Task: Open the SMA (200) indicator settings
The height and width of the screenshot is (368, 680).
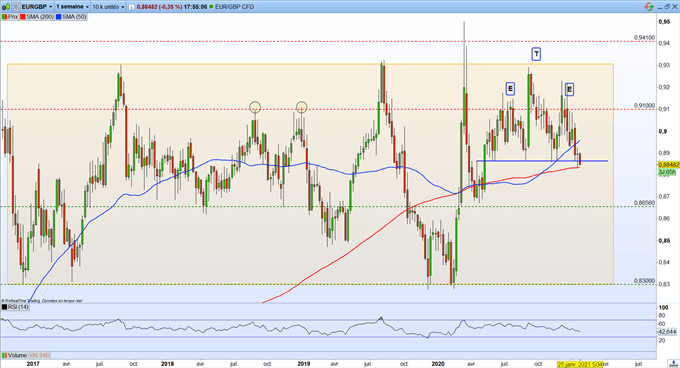Action: point(40,17)
